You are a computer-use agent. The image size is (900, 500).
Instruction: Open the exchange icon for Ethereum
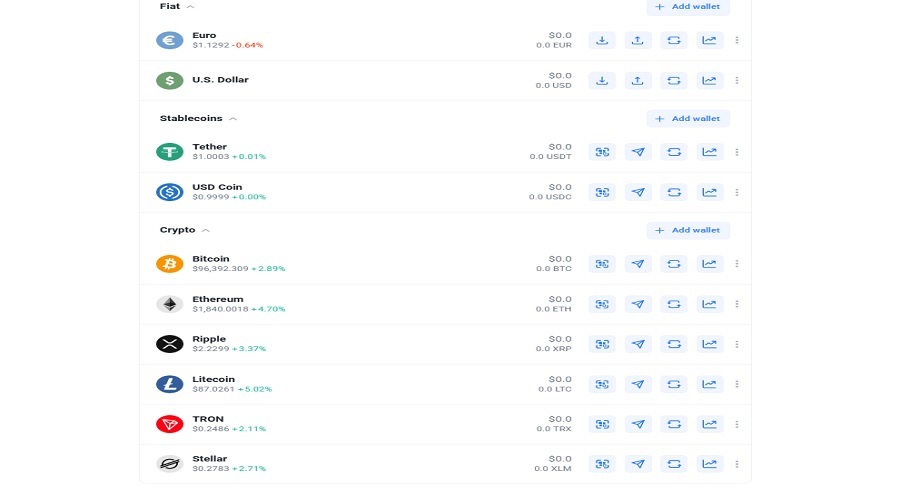point(673,304)
